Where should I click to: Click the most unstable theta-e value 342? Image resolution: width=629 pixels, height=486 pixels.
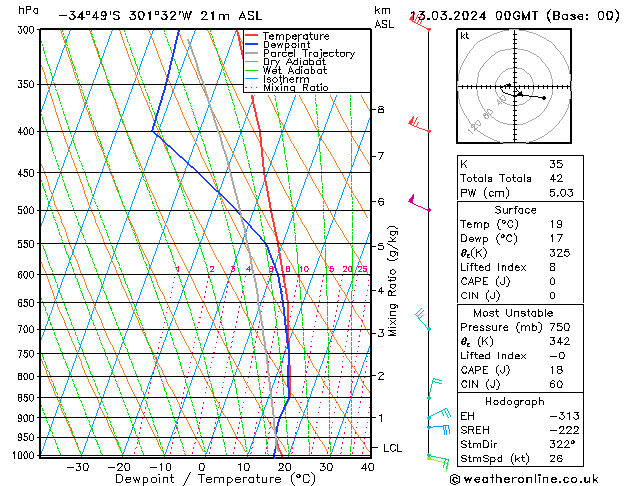(560, 342)
